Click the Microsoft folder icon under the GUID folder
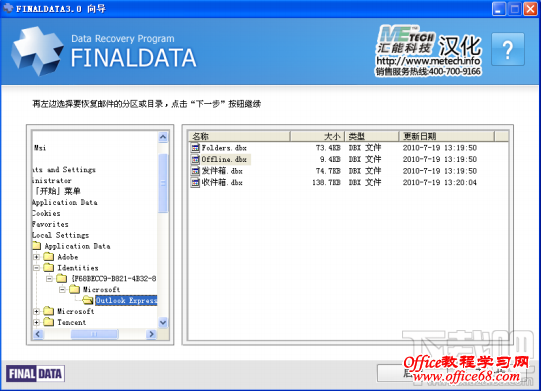This screenshot has width=542, height=391. point(74,289)
